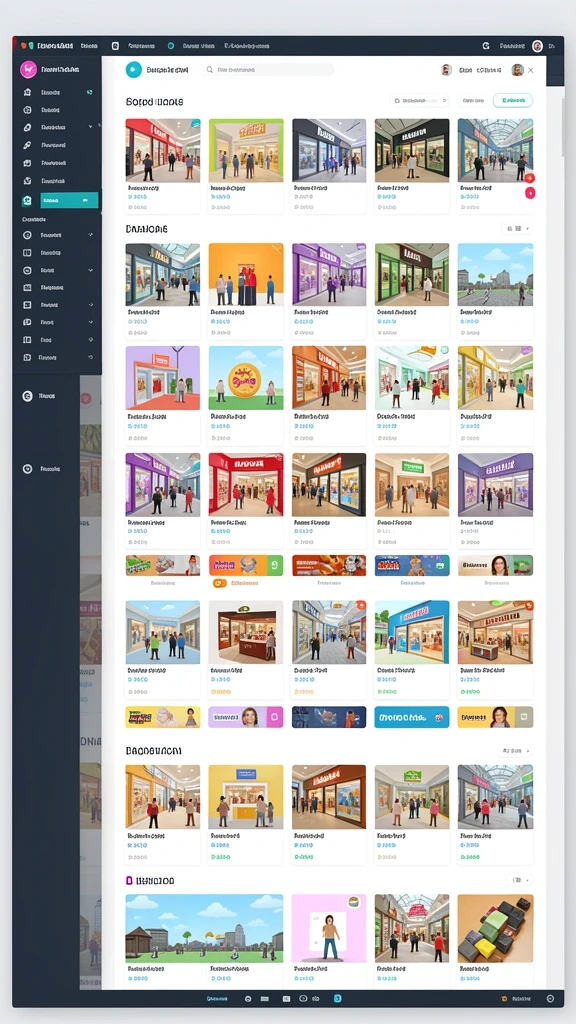
Task: Click into the header search field
Action: pyautogui.click(x=268, y=69)
